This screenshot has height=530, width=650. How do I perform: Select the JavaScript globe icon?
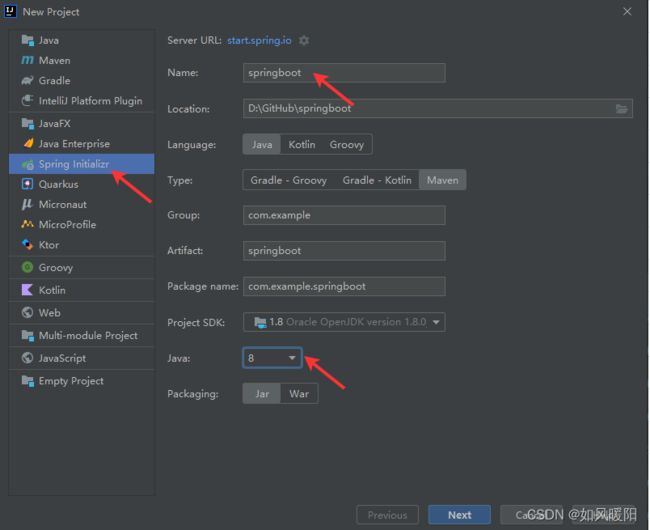coord(27,358)
